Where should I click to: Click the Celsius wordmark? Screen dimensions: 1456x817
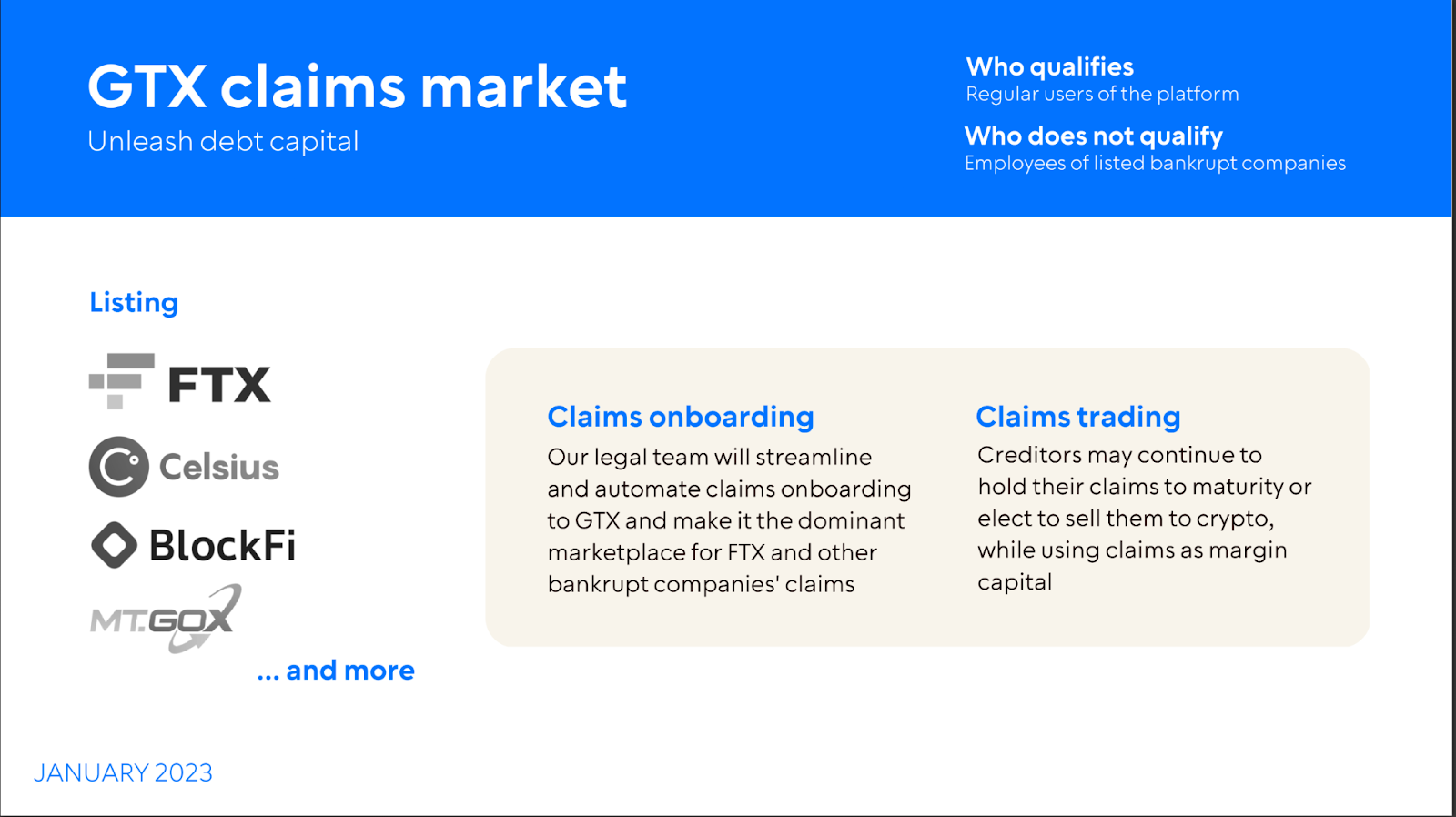[219, 467]
